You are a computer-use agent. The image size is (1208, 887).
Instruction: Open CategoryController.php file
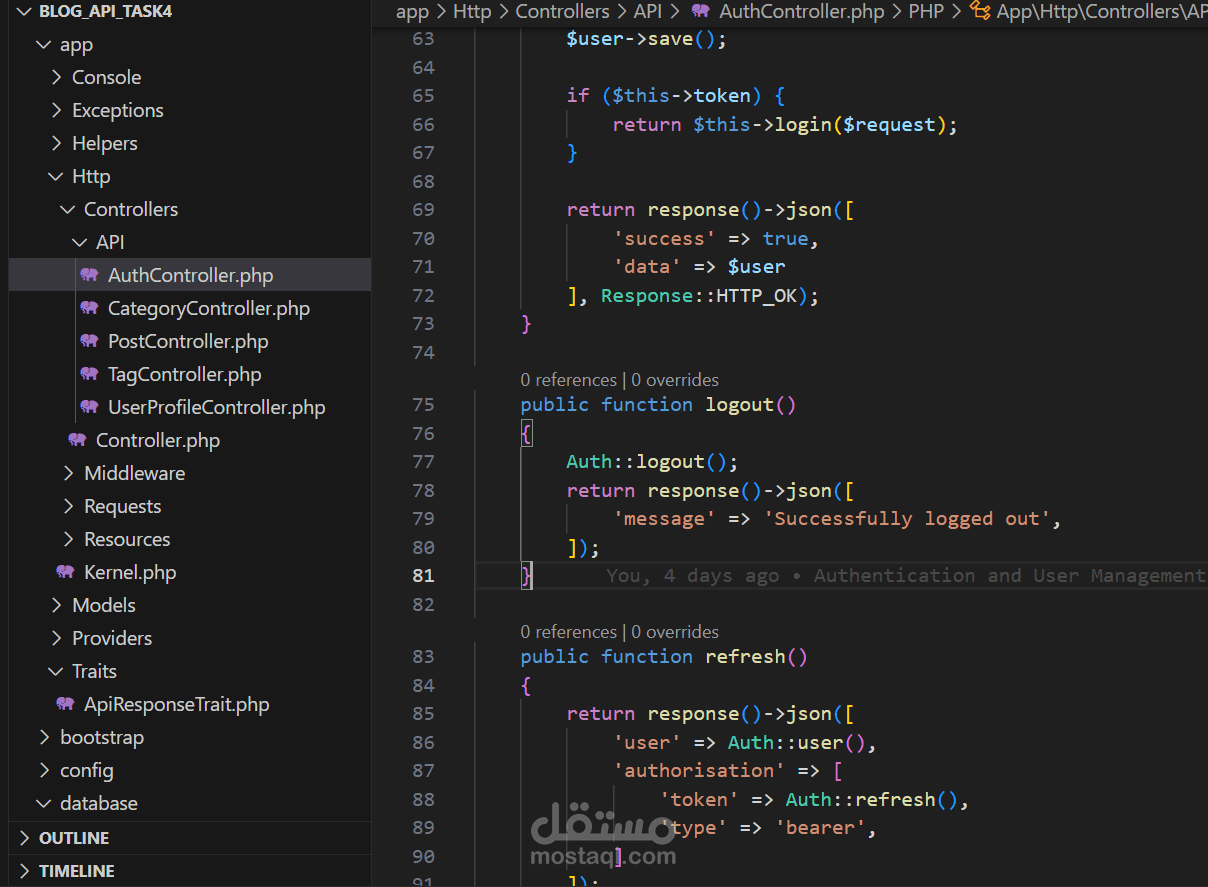coord(209,308)
